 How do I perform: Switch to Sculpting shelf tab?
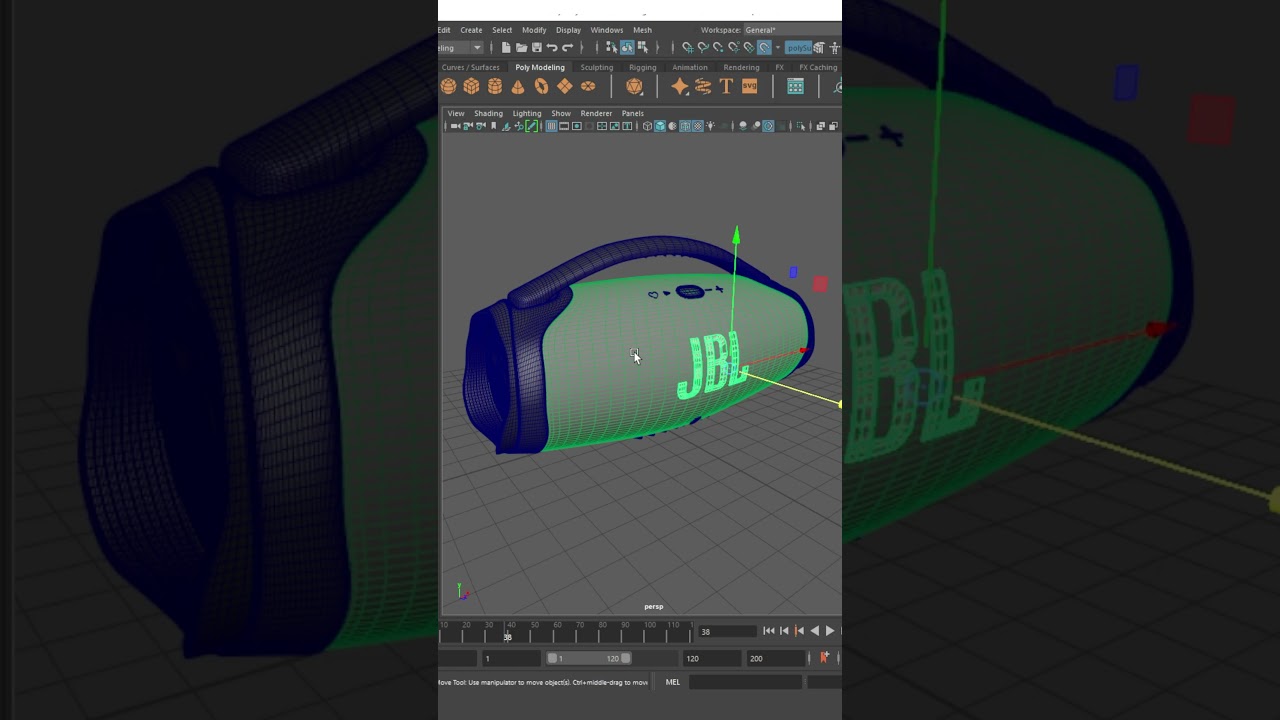pos(597,67)
